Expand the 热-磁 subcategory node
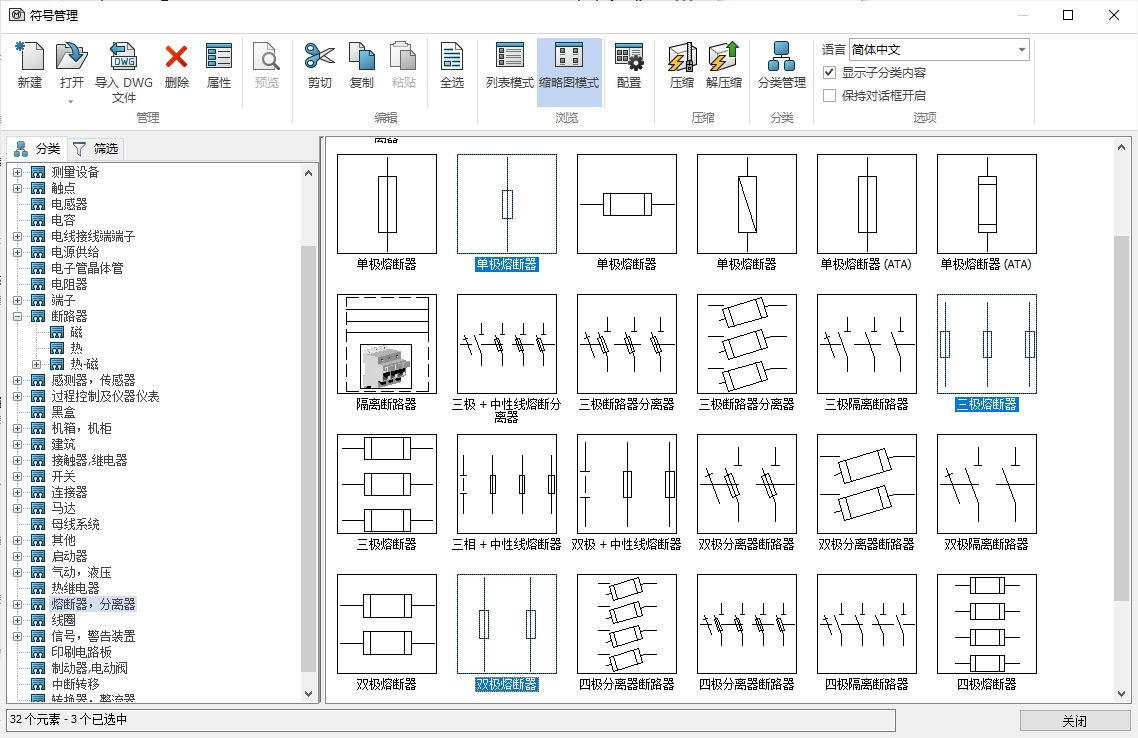1138x738 pixels. click(x=37, y=364)
